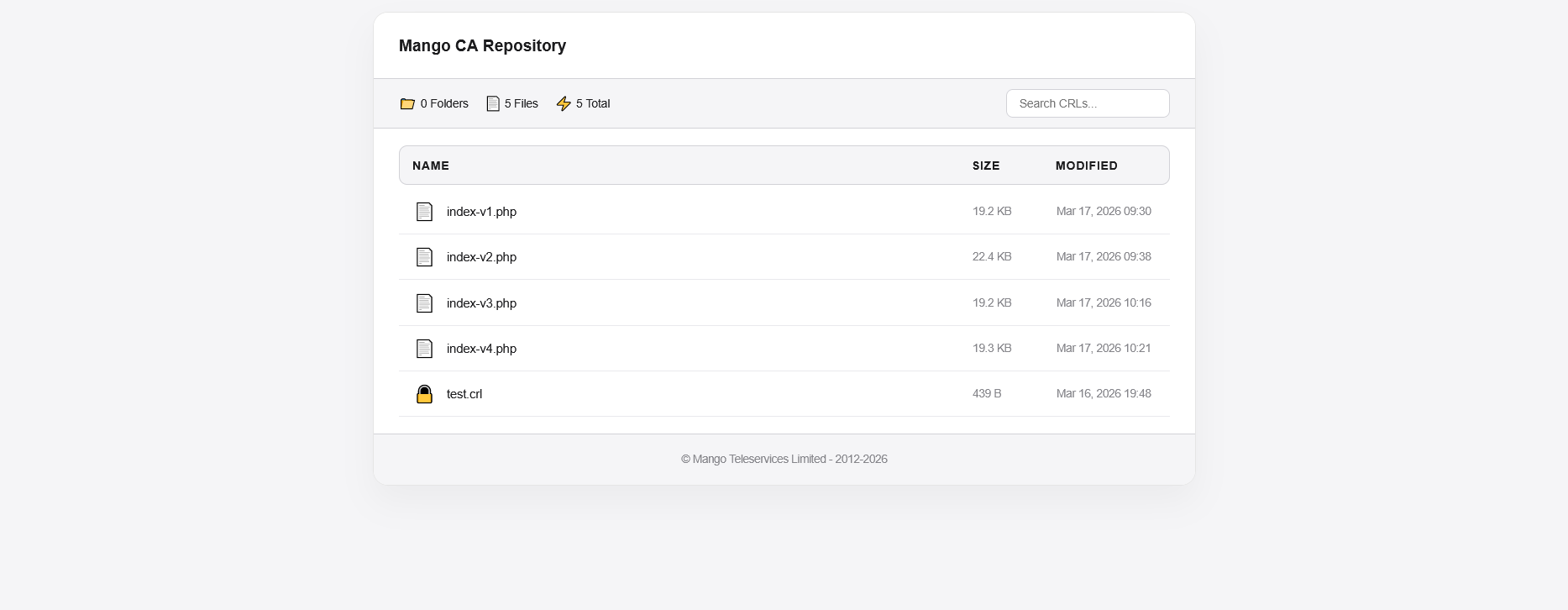
Task: Click the 439 B size of test.crl
Action: coord(987,394)
